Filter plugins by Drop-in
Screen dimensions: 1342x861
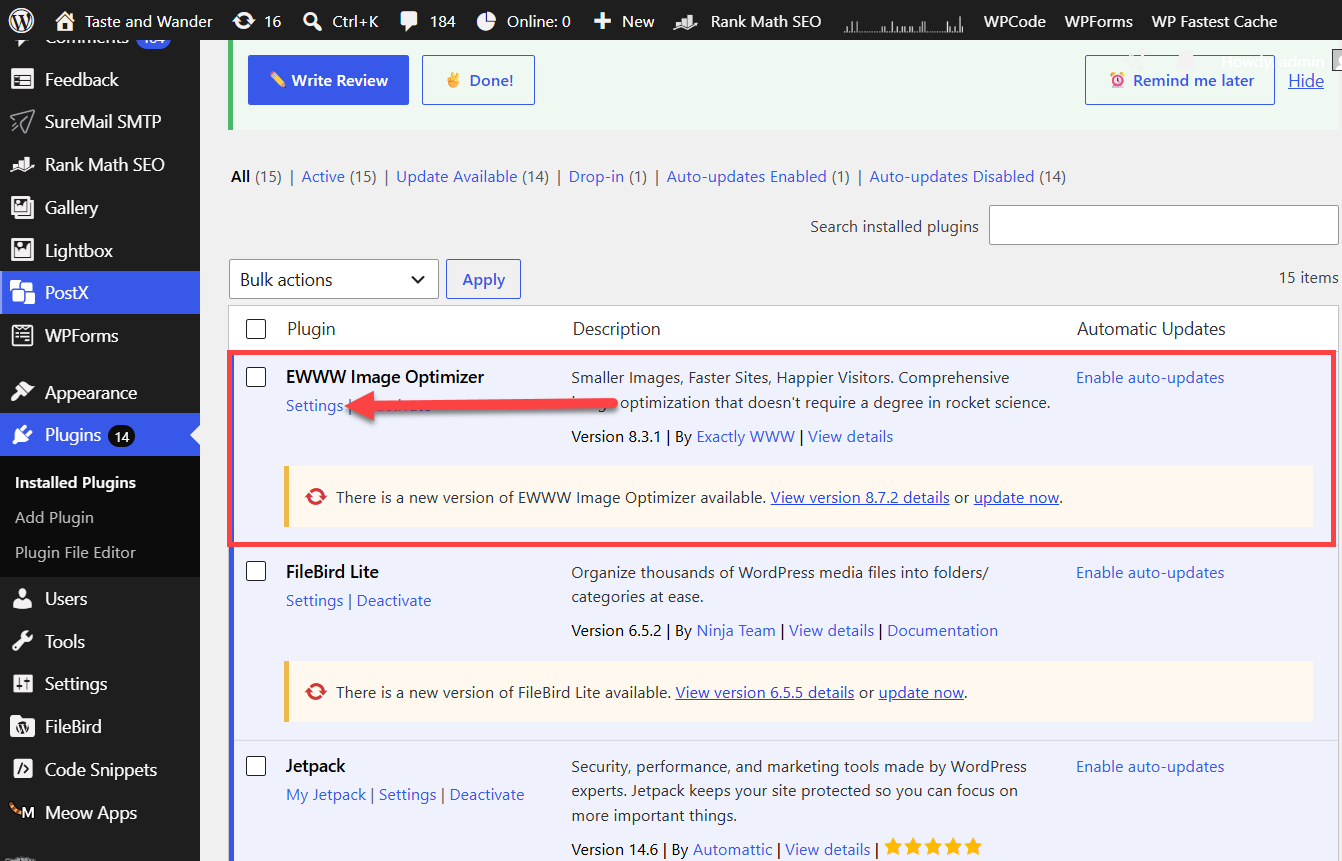tap(596, 177)
